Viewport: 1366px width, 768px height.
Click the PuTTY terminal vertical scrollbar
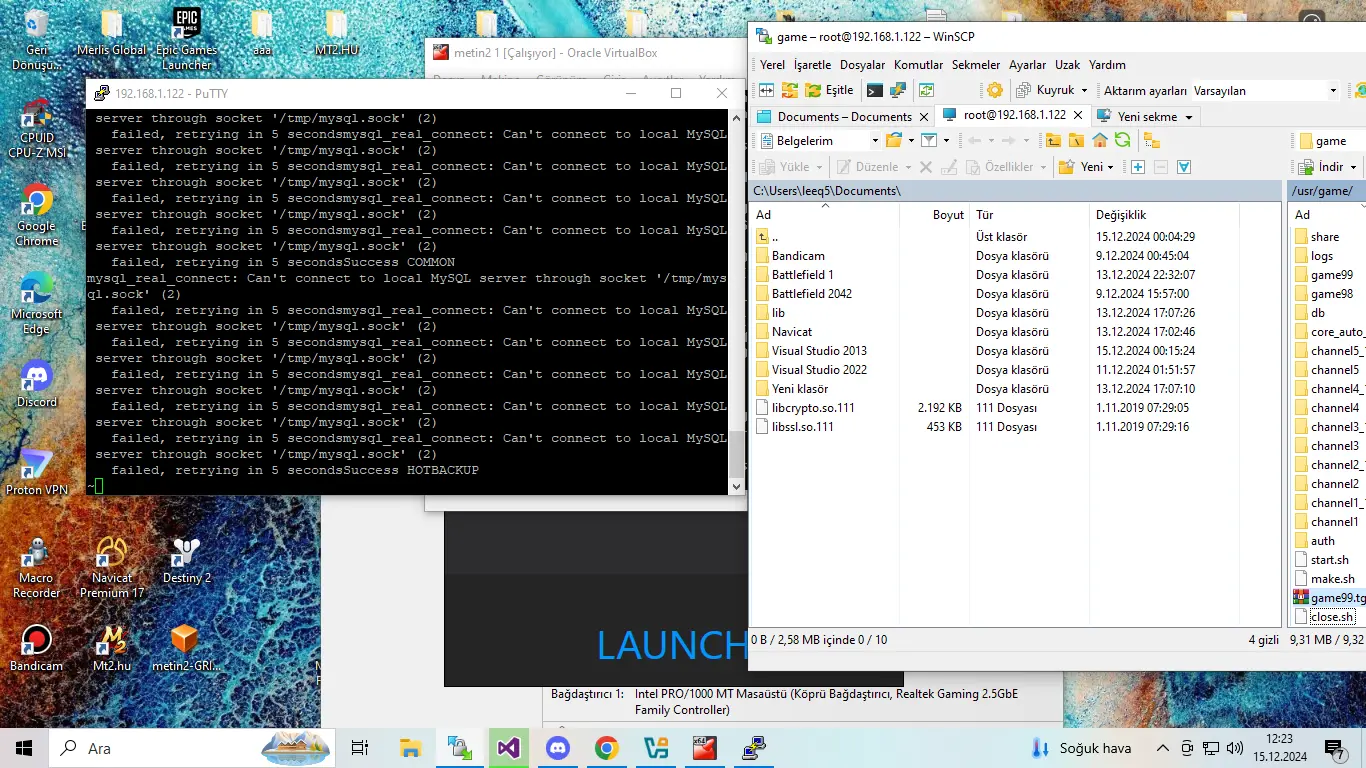(737, 300)
